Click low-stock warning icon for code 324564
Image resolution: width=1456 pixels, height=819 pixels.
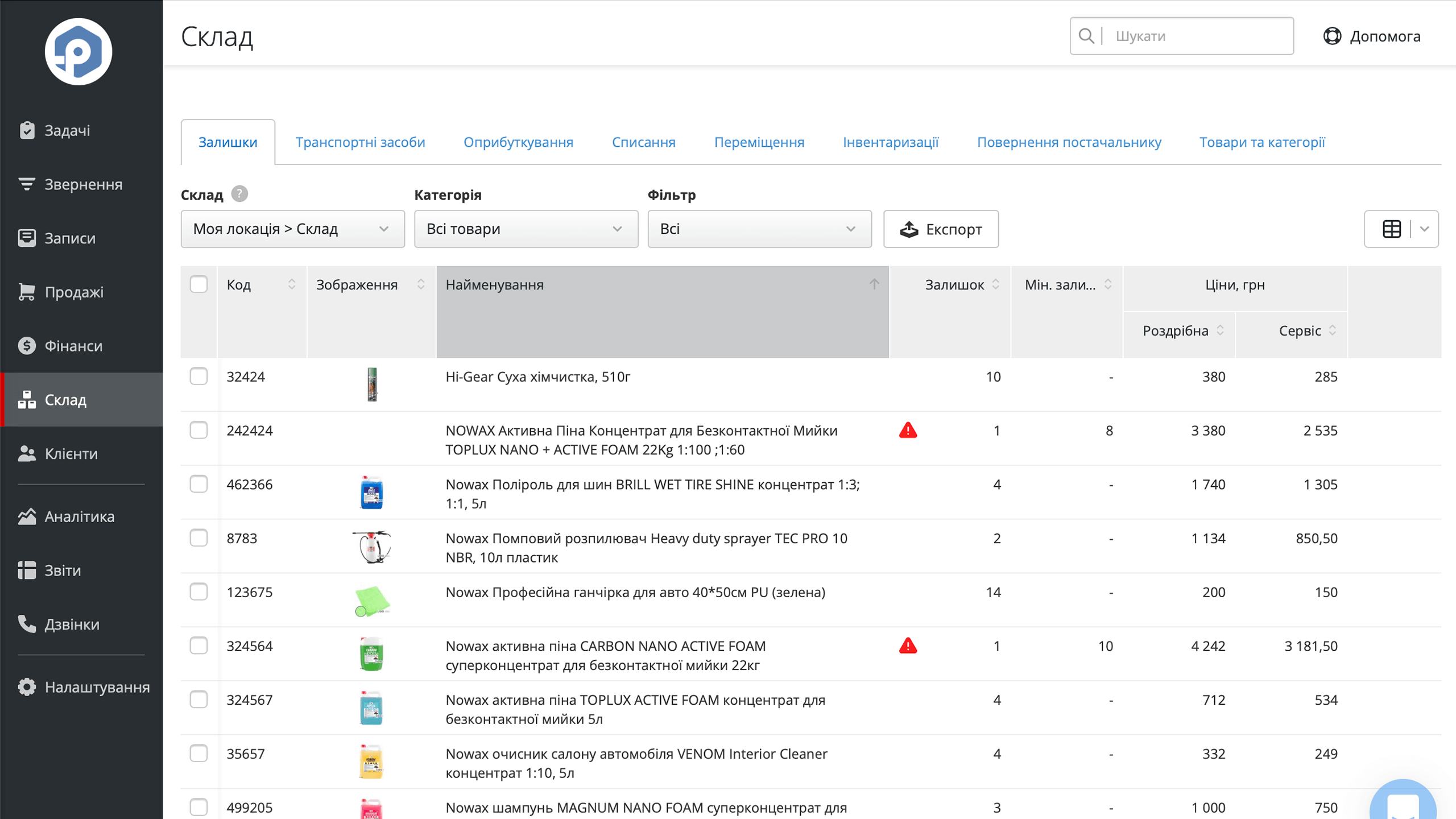pyautogui.click(x=908, y=646)
